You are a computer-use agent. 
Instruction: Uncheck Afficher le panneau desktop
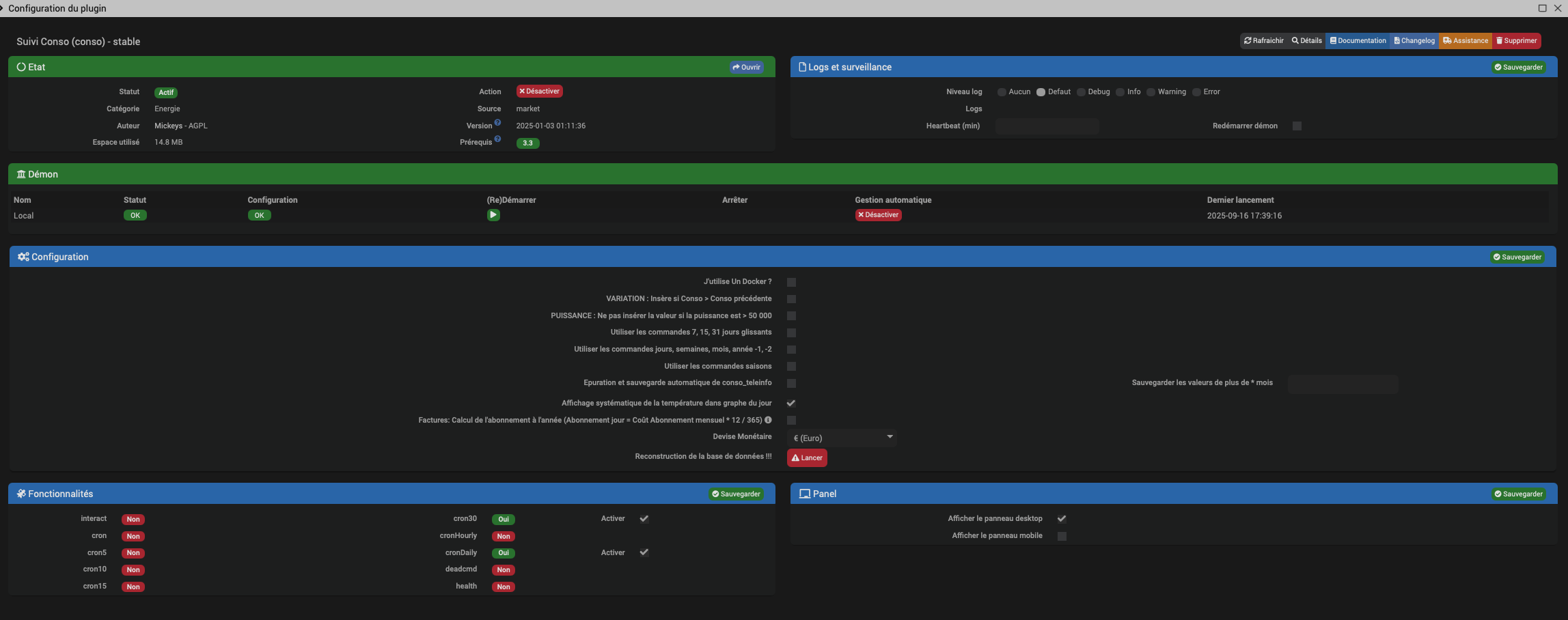[1062, 519]
